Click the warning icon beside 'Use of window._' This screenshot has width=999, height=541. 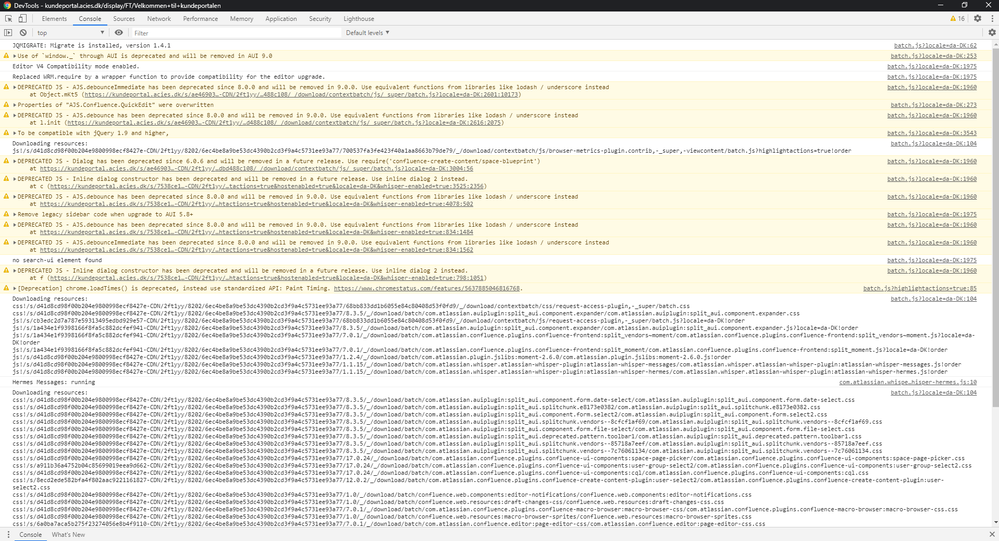[6, 56]
